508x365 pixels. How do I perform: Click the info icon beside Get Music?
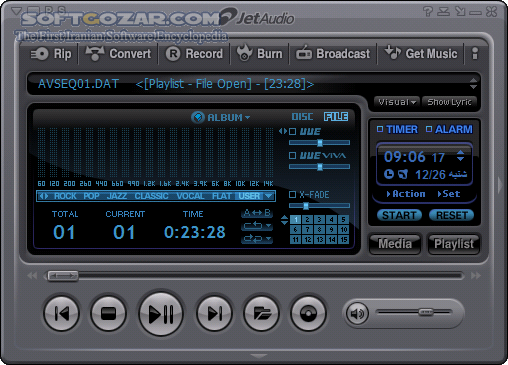tap(475, 53)
